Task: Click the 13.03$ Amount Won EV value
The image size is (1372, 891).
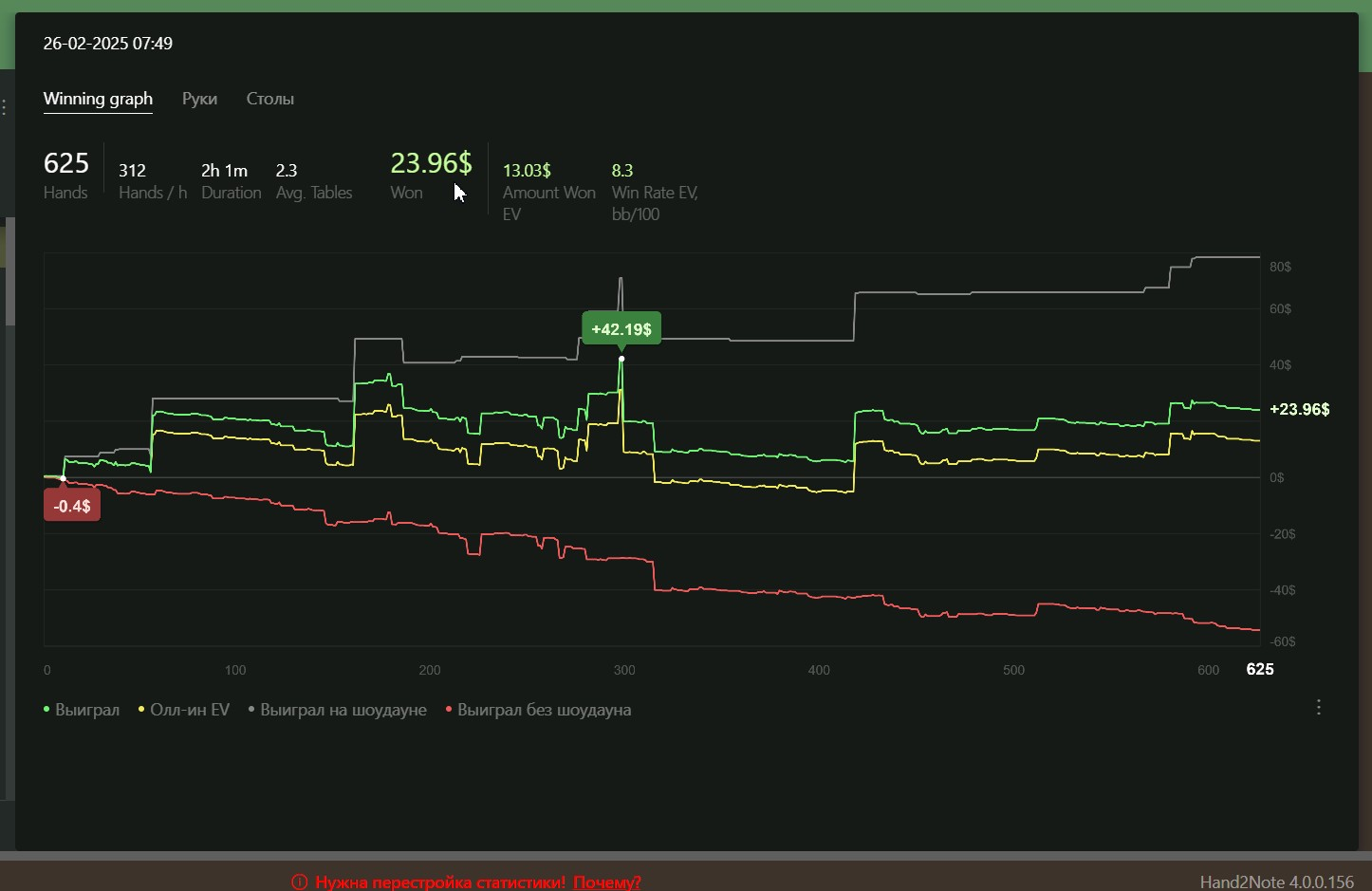Action: tap(527, 171)
